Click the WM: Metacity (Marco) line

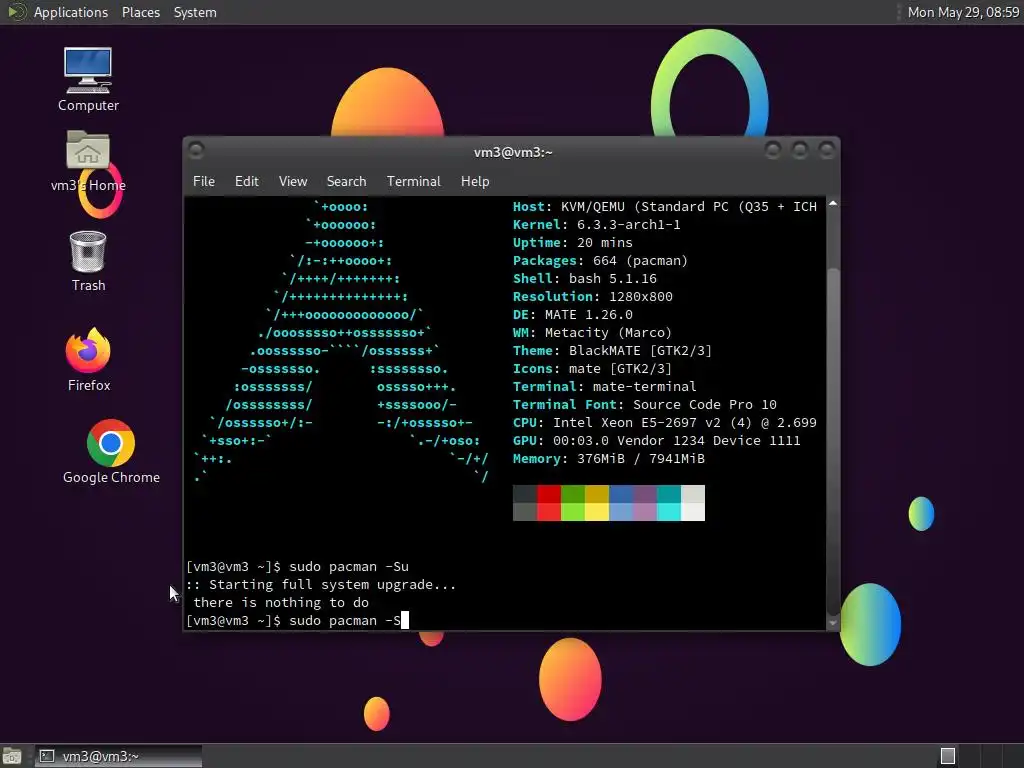(592, 333)
